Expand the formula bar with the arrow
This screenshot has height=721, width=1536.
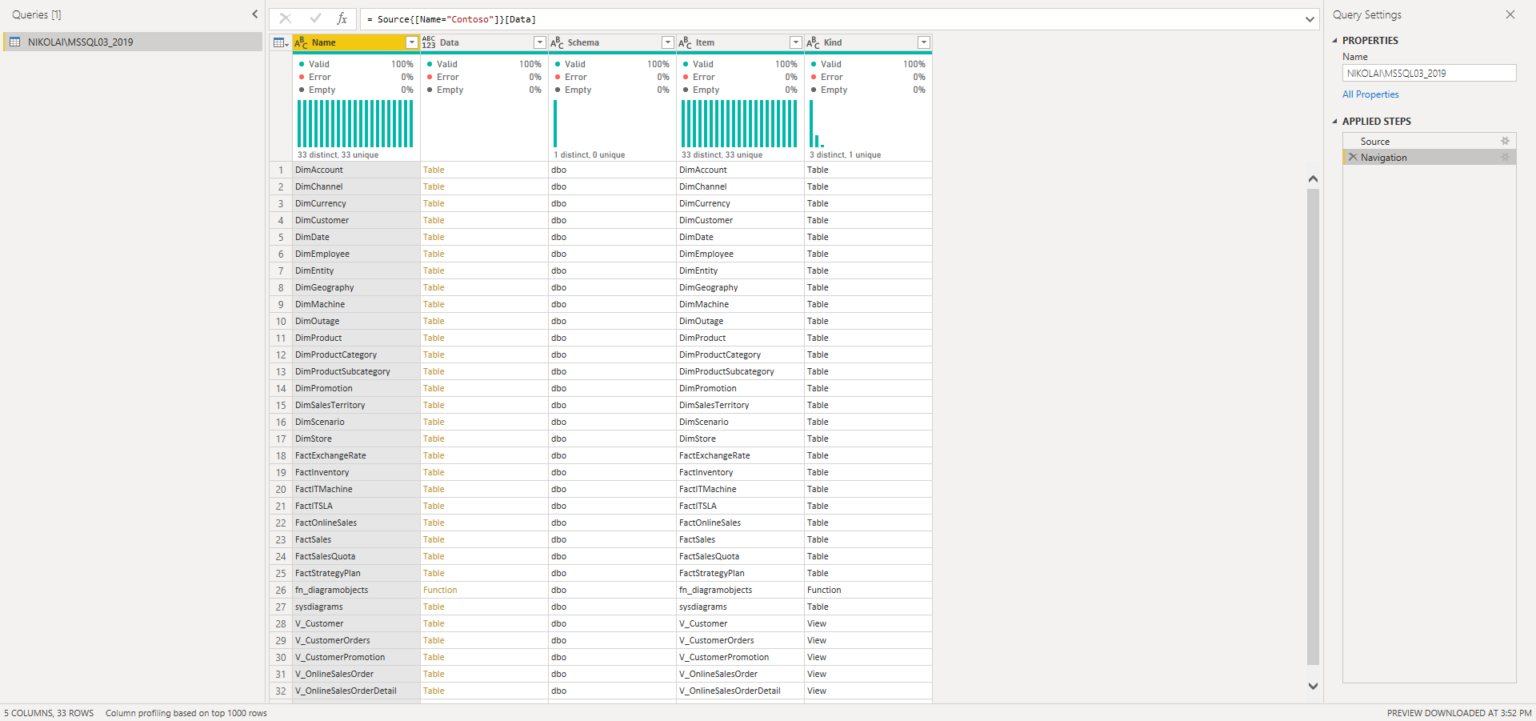[1311, 19]
